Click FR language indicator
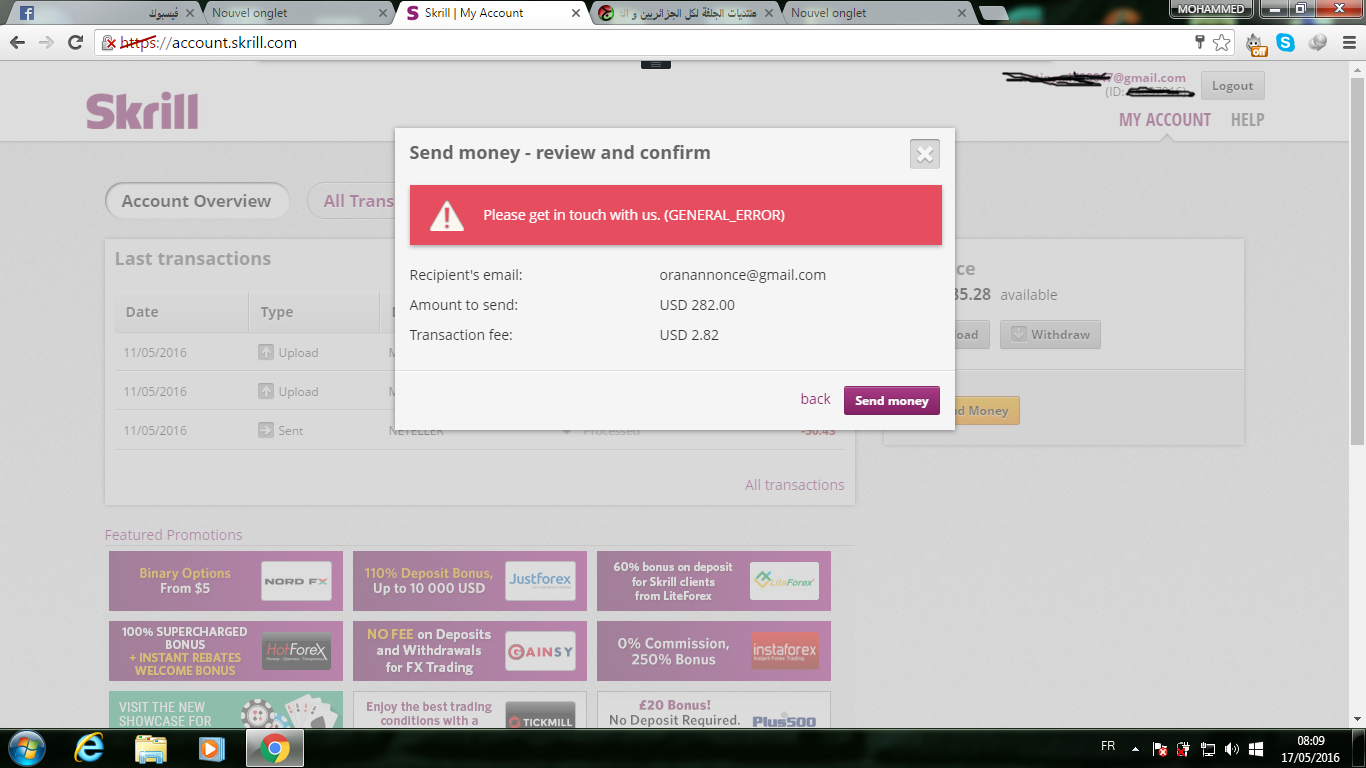This screenshot has height=768, width=1366. (x=1108, y=746)
